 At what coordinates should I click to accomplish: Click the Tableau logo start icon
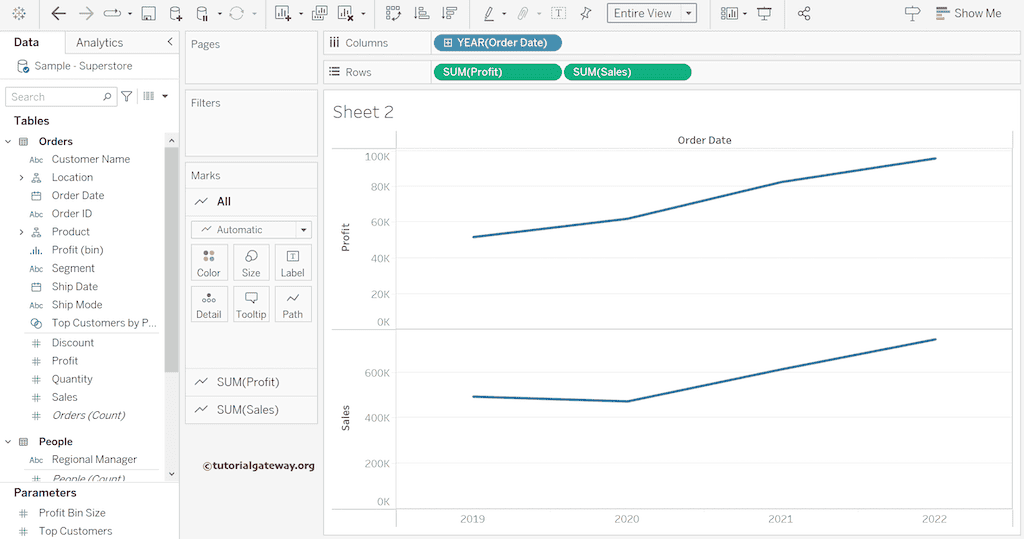tap(18, 14)
